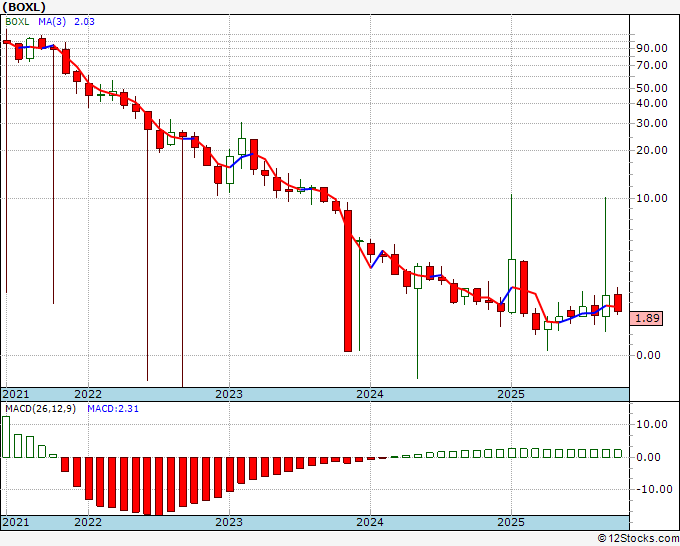
Task: Click the 10.00 label on MACD axis
Action: point(652,424)
